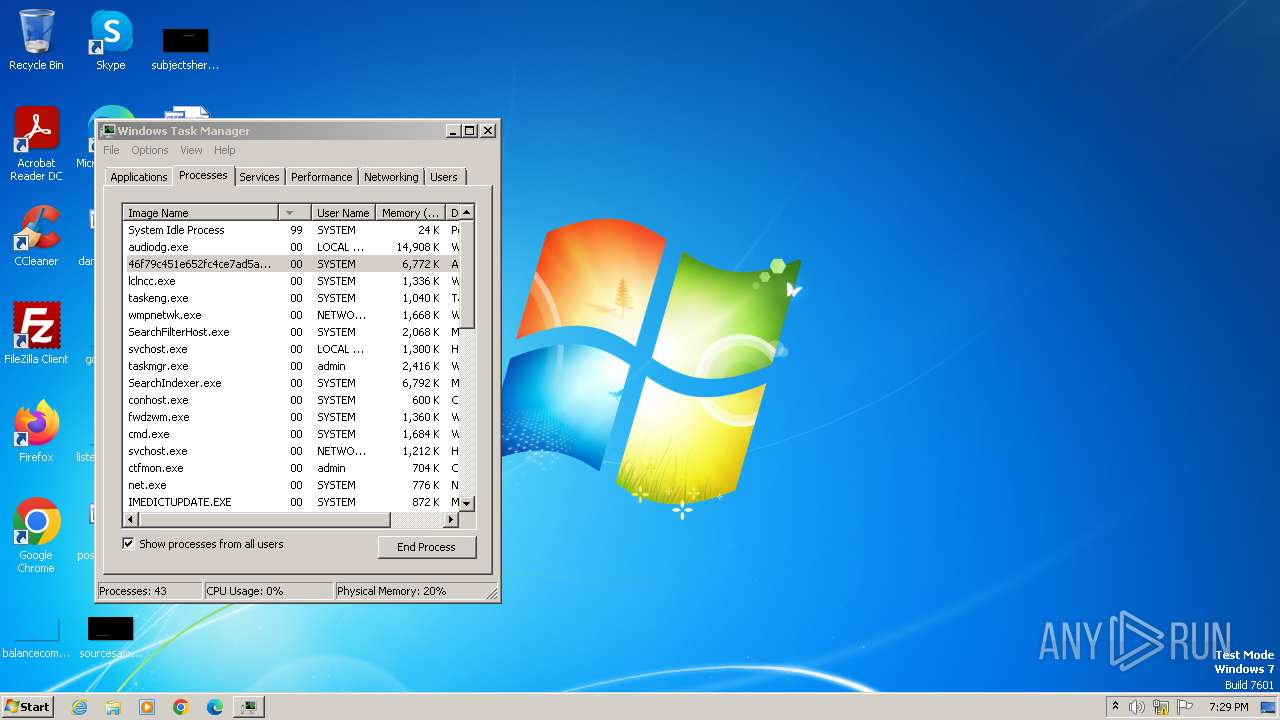Sort by Image Name column header

(x=200, y=213)
